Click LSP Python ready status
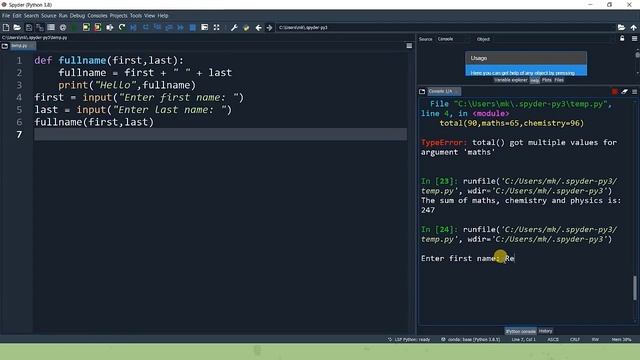 point(409,340)
